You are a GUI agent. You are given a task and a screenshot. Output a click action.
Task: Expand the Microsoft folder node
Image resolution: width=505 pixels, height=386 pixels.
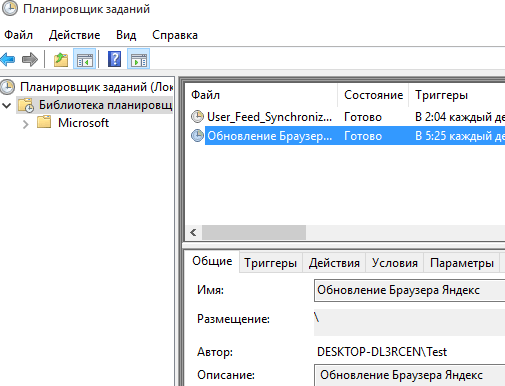26,124
